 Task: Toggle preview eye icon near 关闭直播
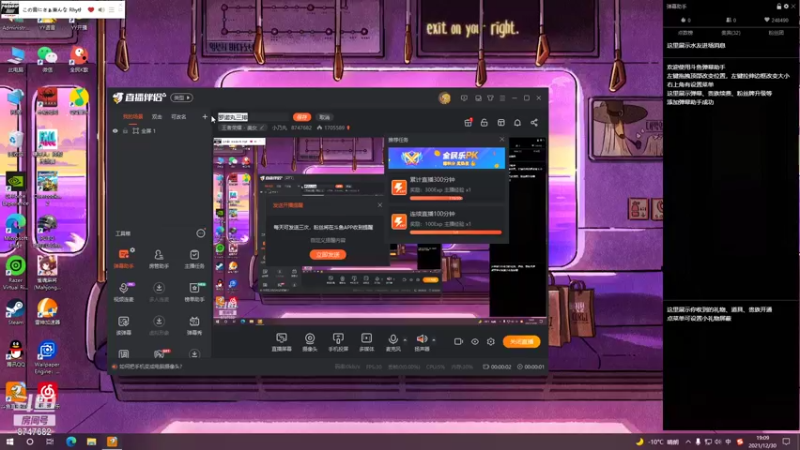click(475, 341)
